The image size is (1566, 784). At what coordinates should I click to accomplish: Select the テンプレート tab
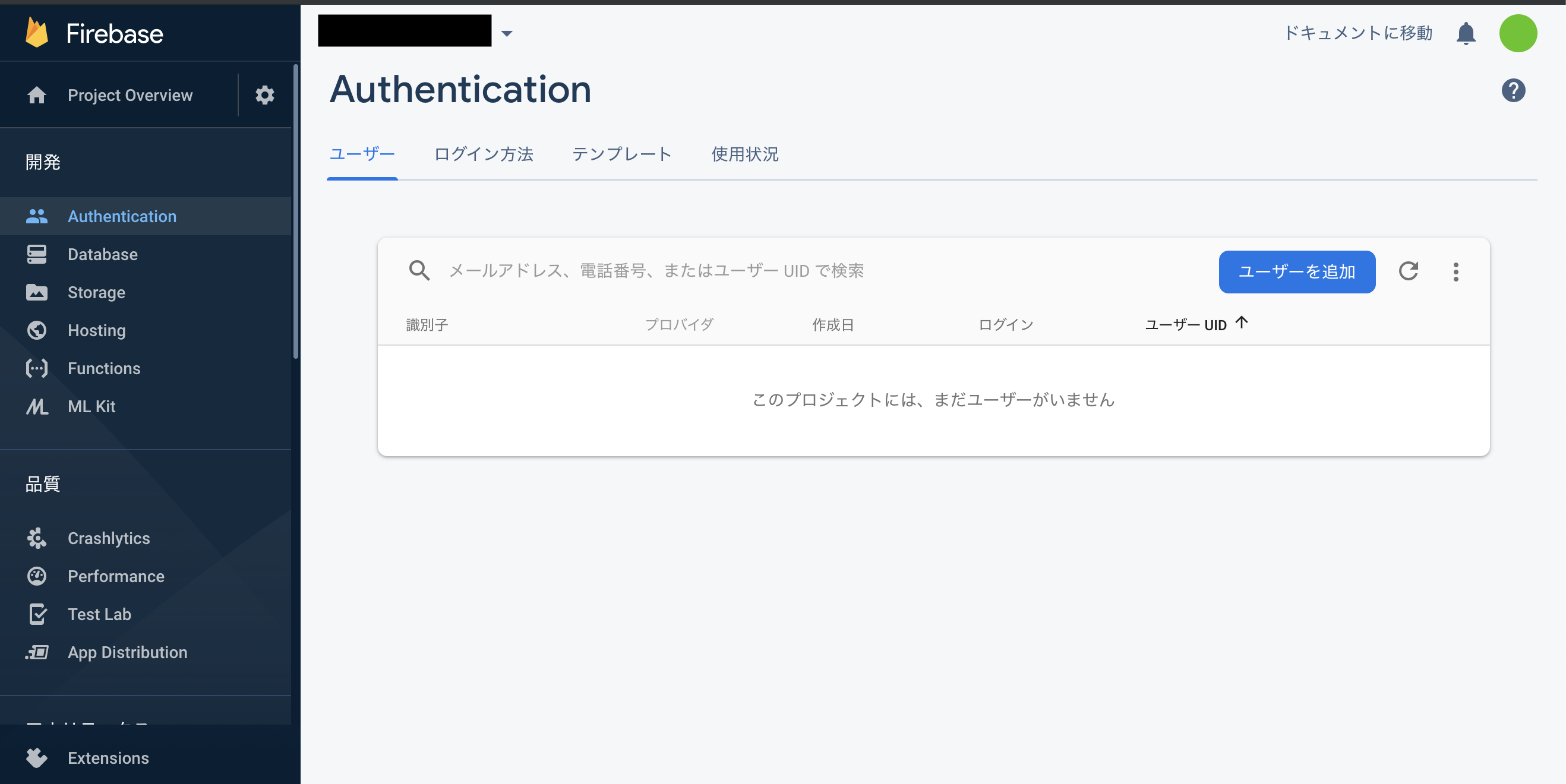click(x=622, y=154)
